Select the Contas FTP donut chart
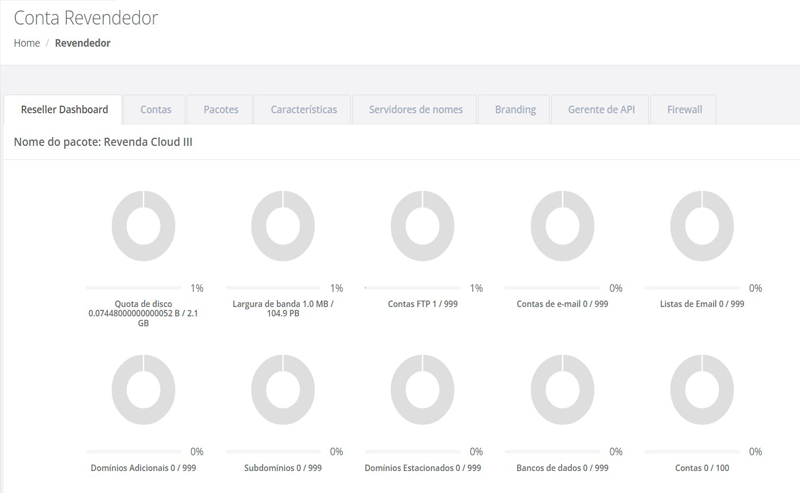The height and width of the screenshot is (493, 800). coord(423,226)
